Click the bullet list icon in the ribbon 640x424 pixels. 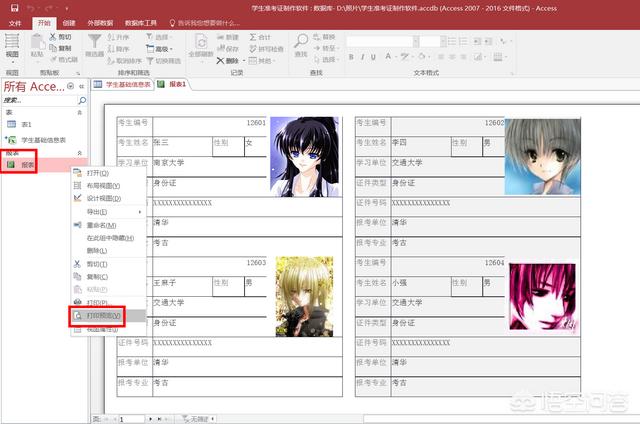[x=452, y=41]
